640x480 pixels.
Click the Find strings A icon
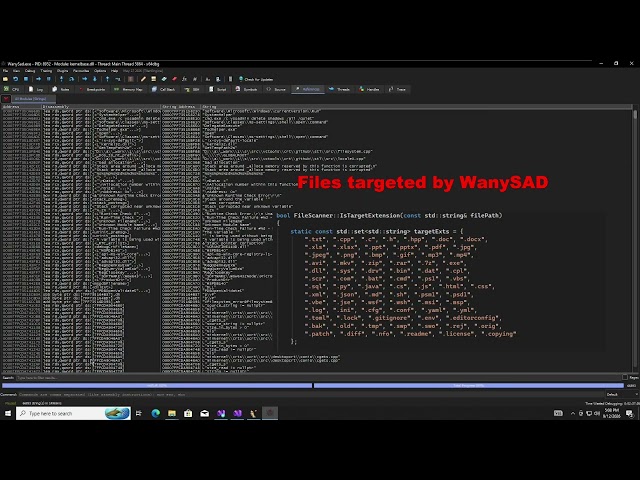tap(207, 79)
